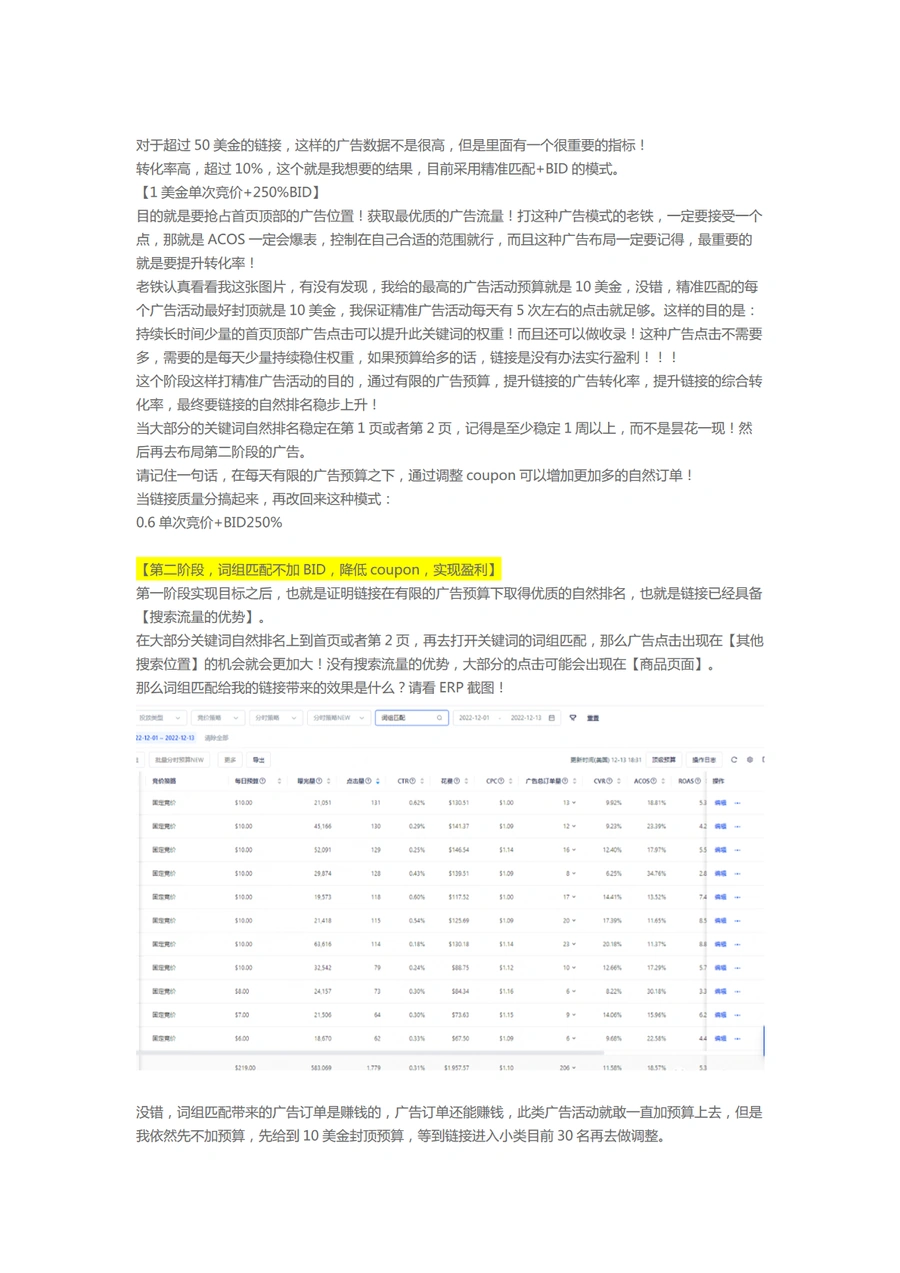Viewport: 900px width, 1273px height.
Task: Click the help icon beside 花费 header
Action: 456,781
